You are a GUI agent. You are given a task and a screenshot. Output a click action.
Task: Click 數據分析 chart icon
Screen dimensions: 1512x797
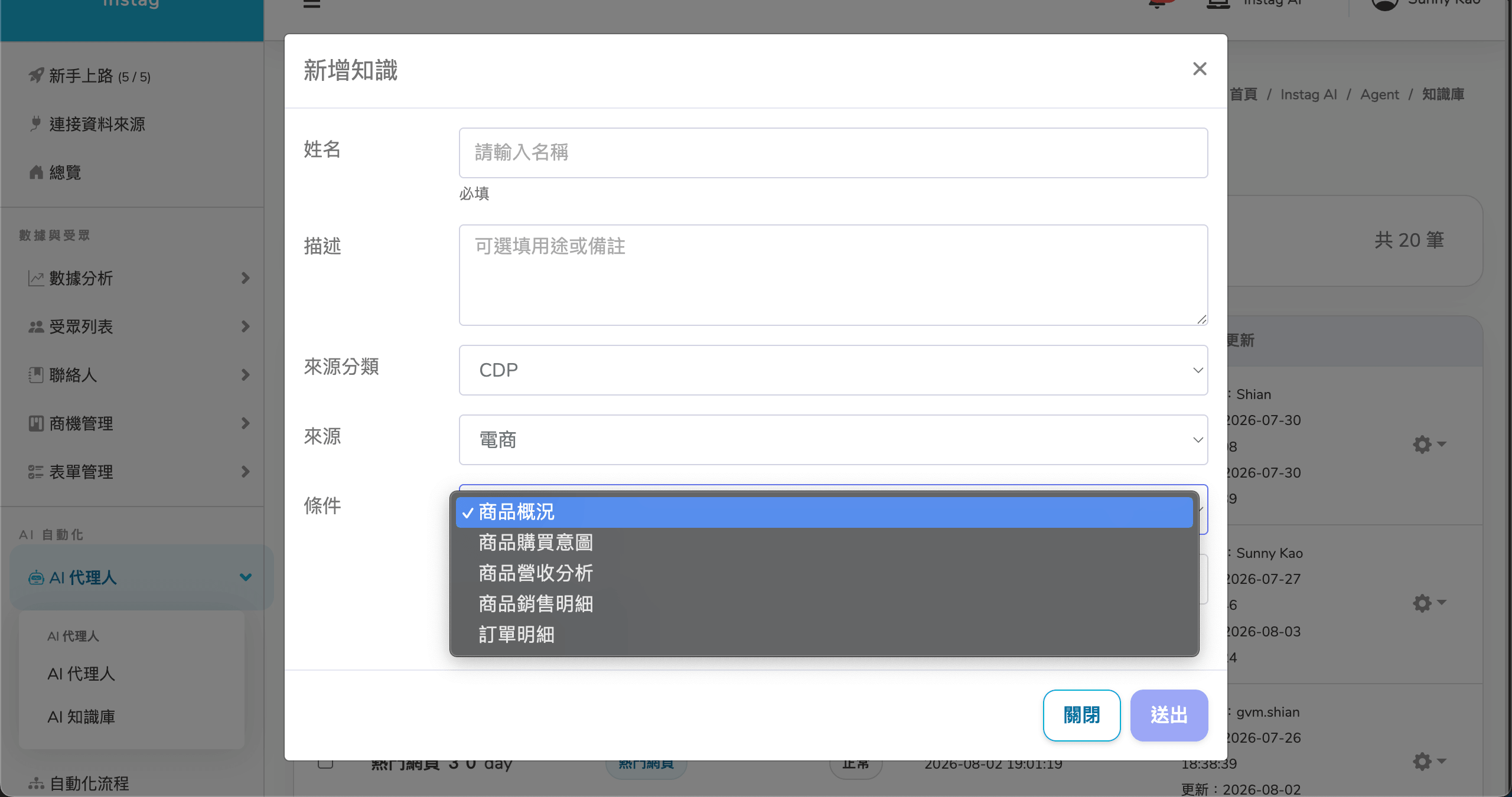coord(36,279)
